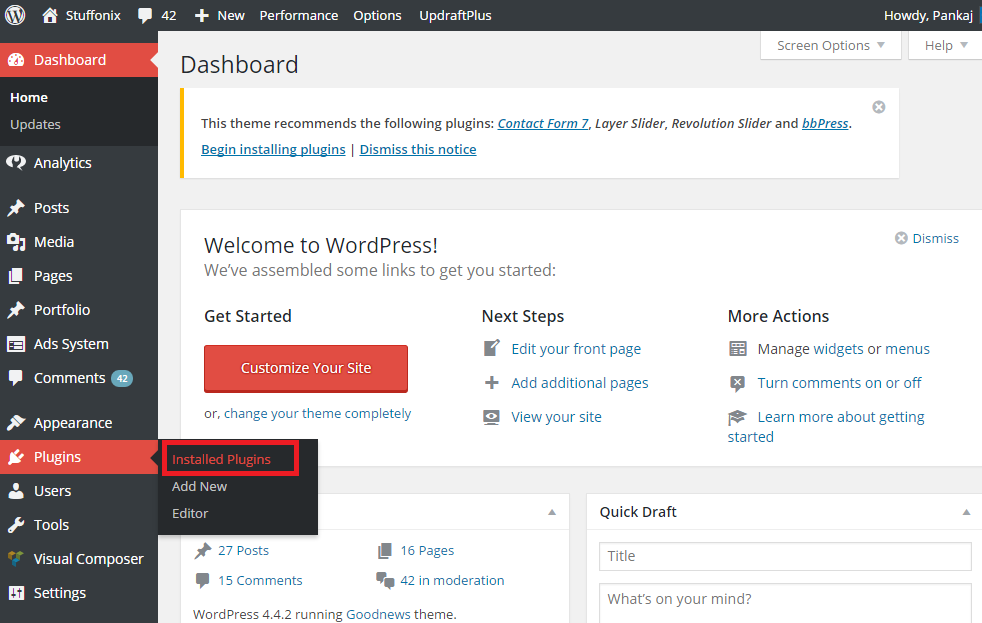Click the 42 pending comments badge

[122, 378]
